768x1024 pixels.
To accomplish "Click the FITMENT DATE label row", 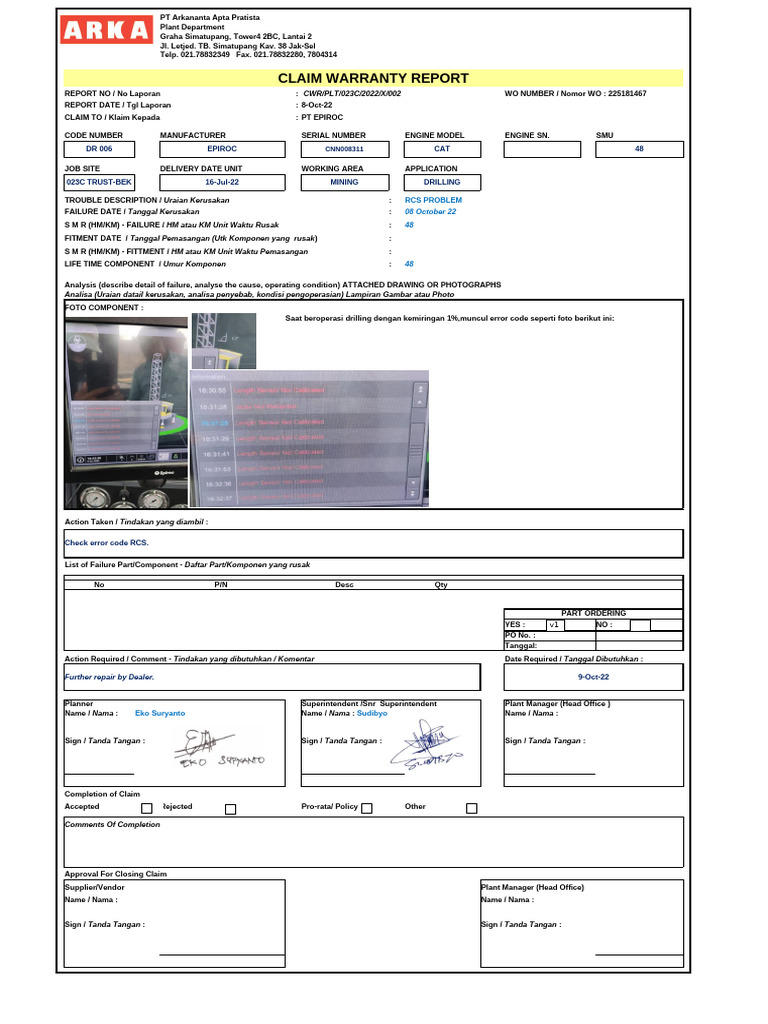I will [x=191, y=239].
